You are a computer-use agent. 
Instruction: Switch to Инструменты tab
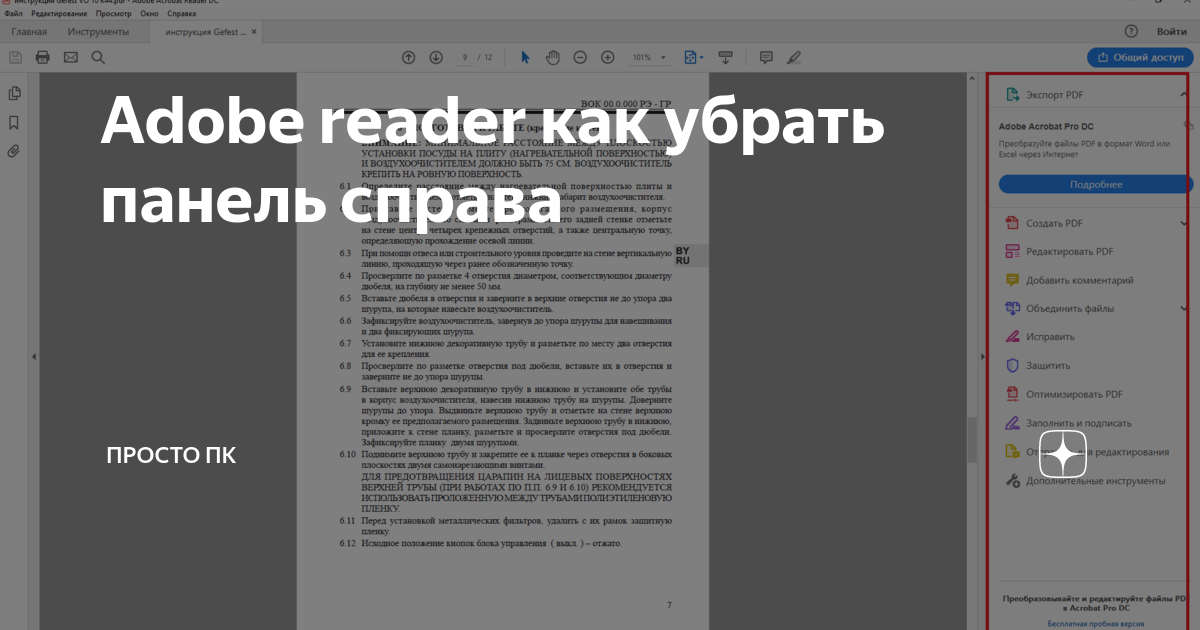pos(98,32)
